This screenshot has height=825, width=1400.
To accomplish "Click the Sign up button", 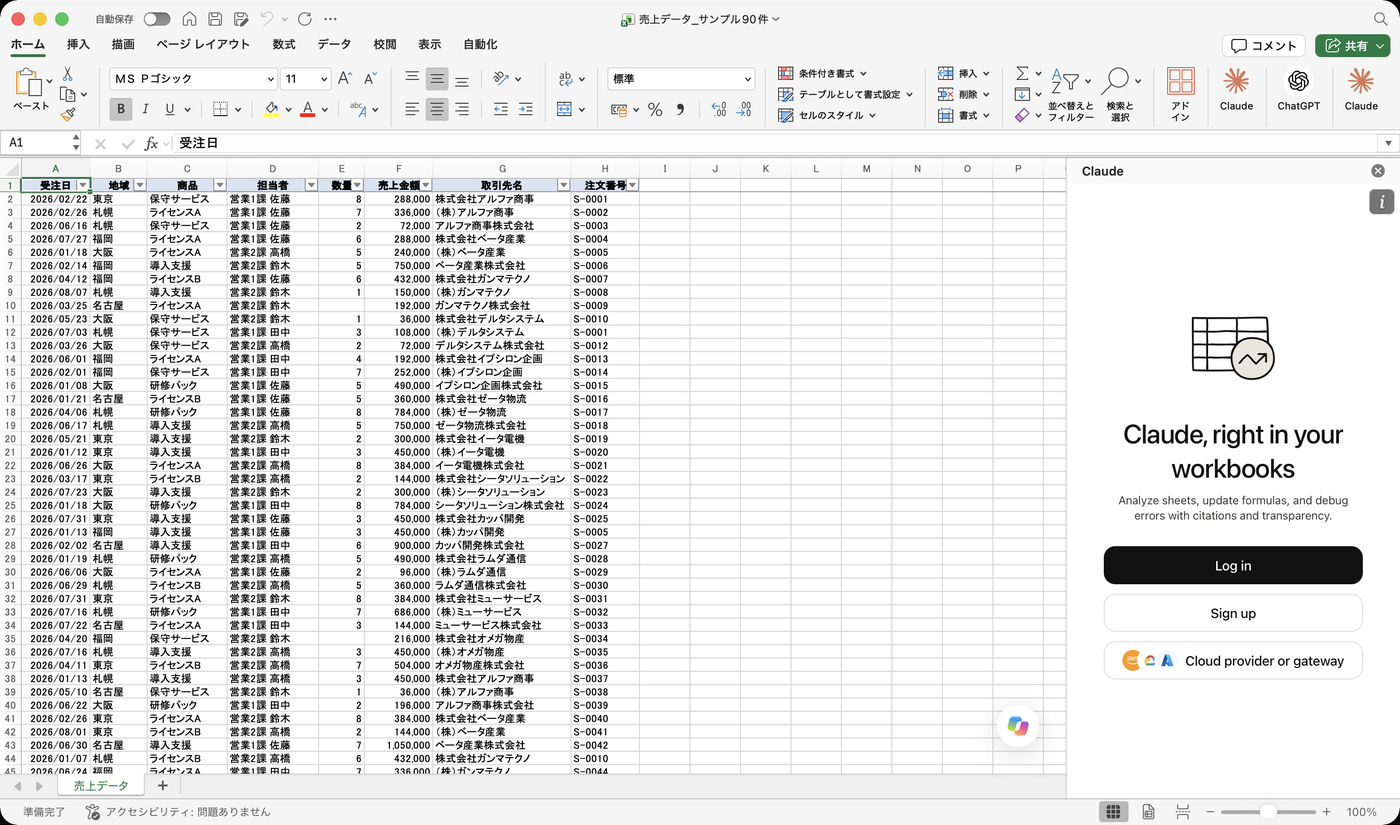I will 1233,613.
